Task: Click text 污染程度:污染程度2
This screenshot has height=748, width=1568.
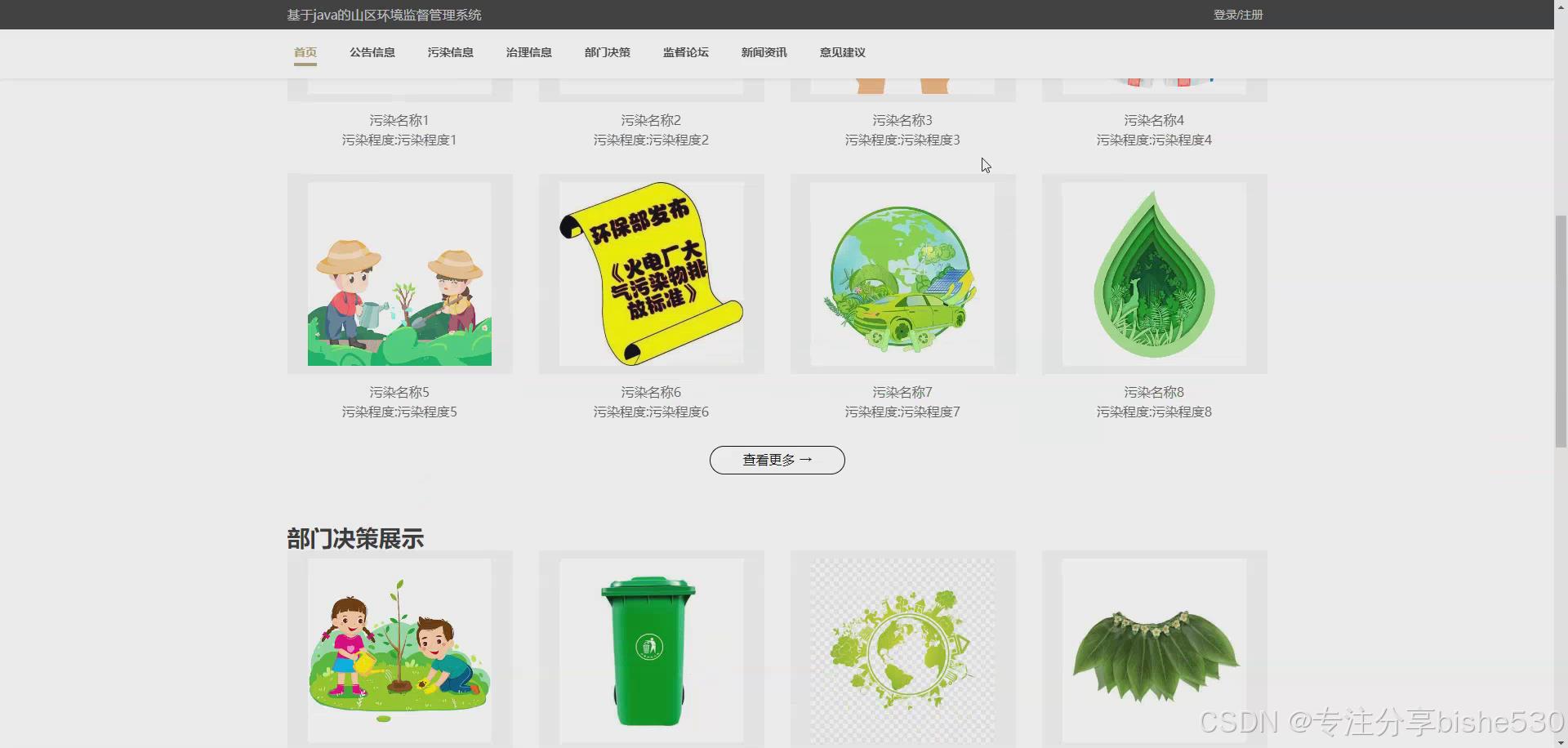Action: click(651, 140)
